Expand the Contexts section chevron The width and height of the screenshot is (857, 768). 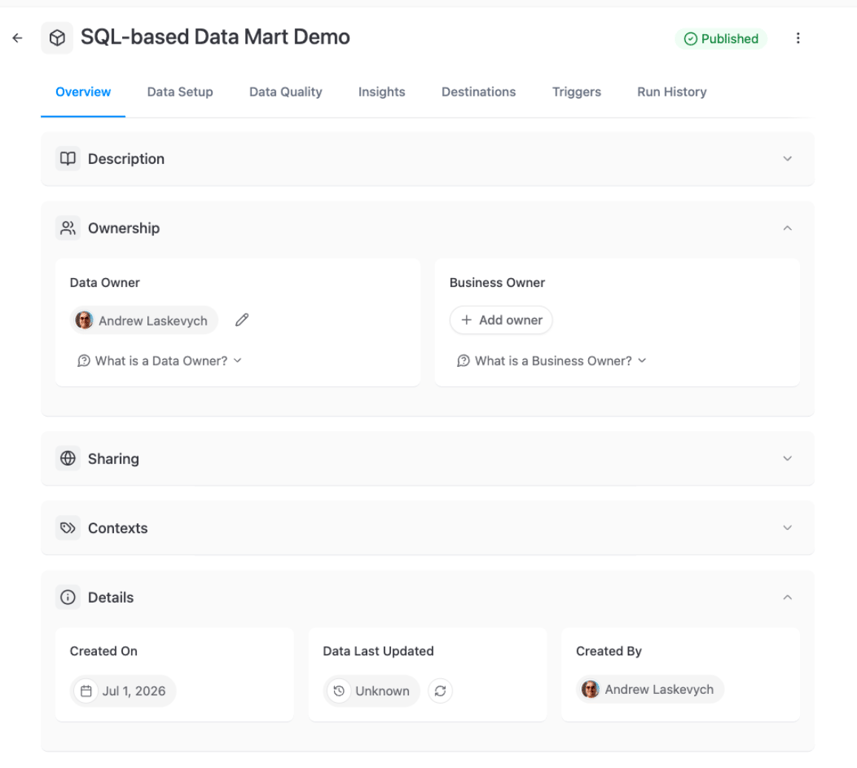[787, 527]
